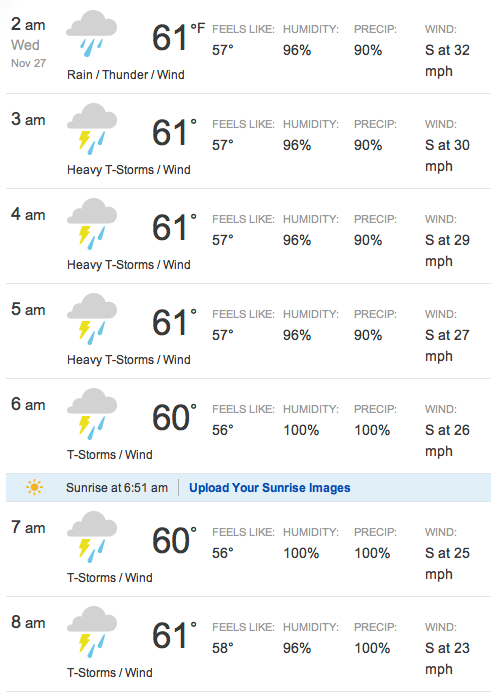Click the 2 am rain cloud icon
497x692 pixels.
(91, 34)
